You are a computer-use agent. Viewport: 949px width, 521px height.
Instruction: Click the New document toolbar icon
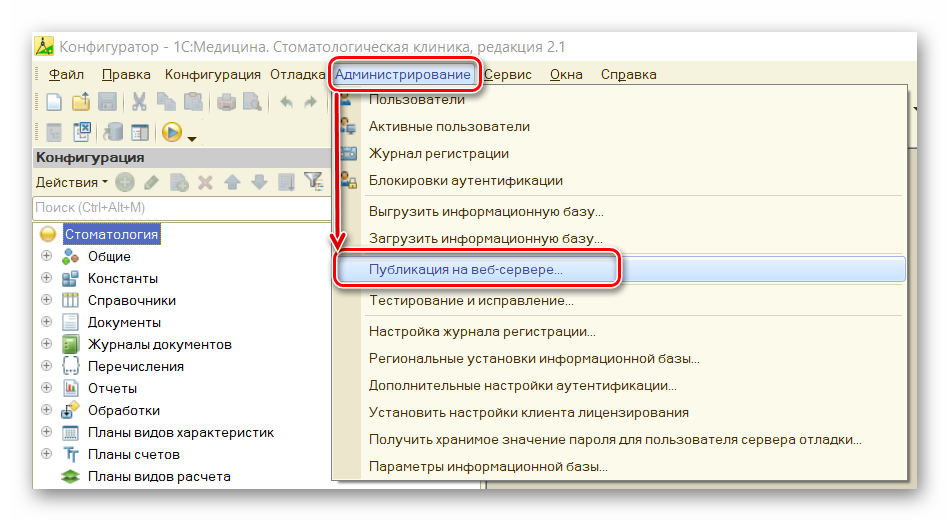[x=54, y=102]
